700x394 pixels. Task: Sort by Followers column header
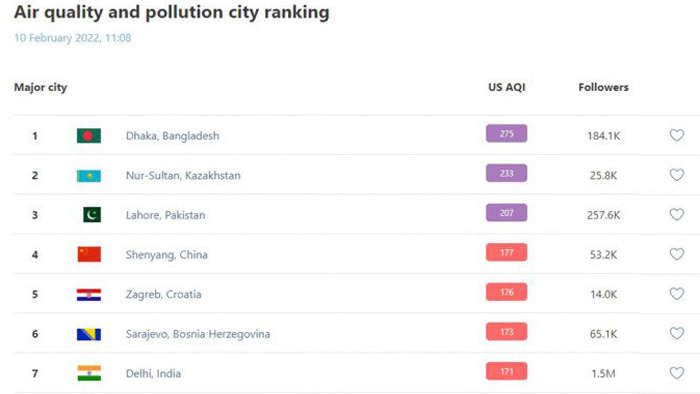tap(604, 87)
